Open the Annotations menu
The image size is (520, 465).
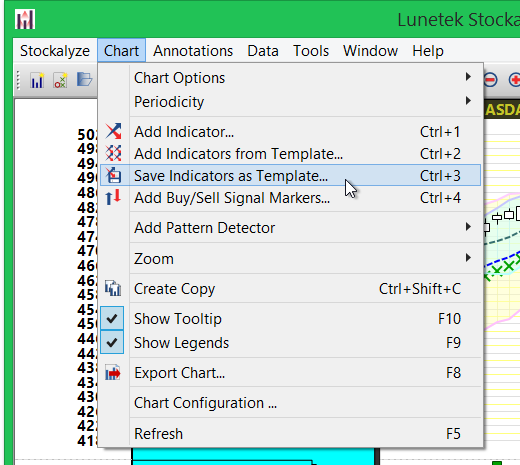(193, 51)
